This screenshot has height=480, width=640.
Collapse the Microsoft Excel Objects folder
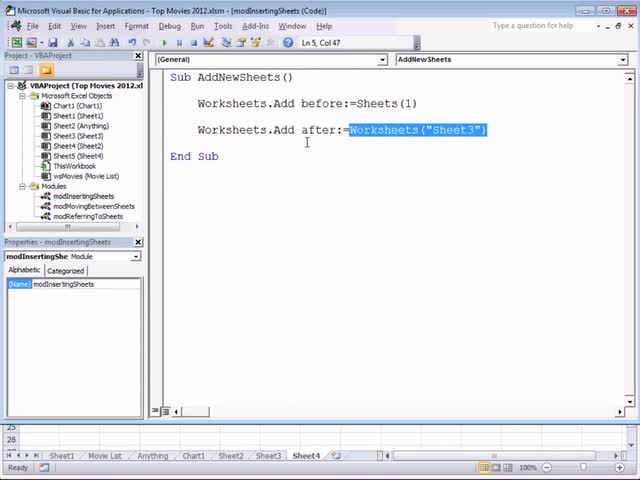tap(22, 96)
